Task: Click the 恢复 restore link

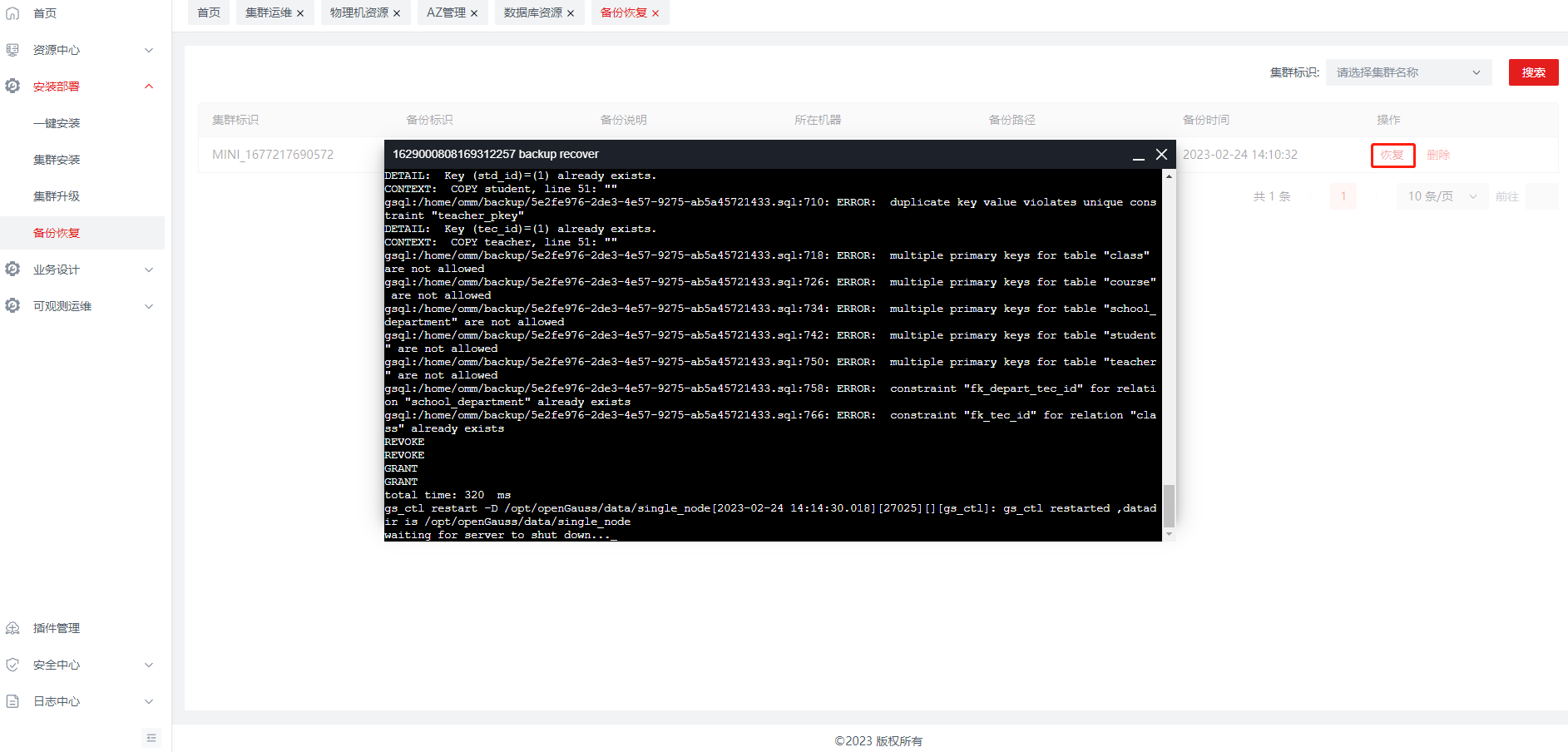Action: pyautogui.click(x=1392, y=155)
